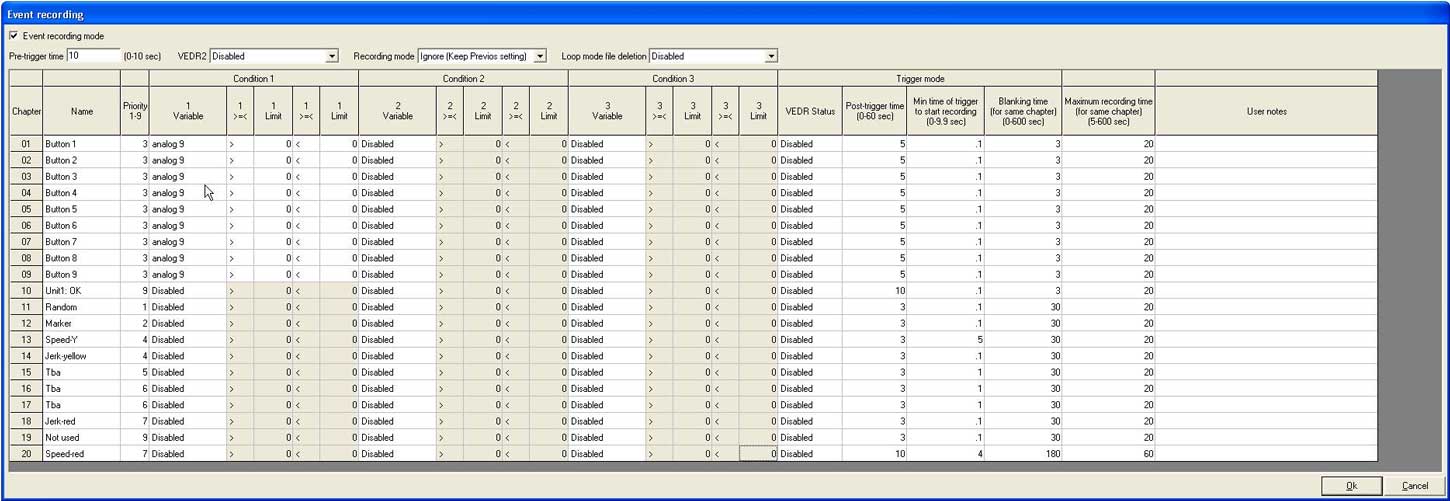
Task: Select the row header for chapter 01
Action: click(26, 144)
